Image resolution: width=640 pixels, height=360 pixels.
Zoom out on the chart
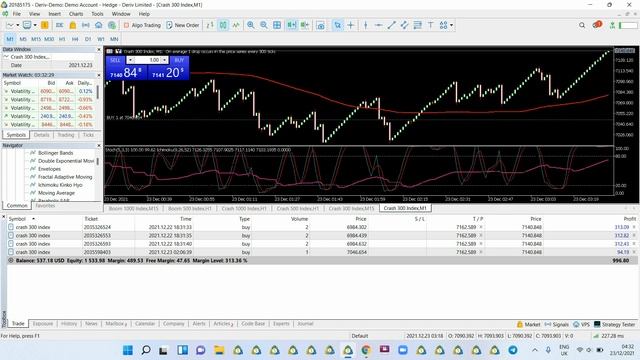(x=264, y=25)
